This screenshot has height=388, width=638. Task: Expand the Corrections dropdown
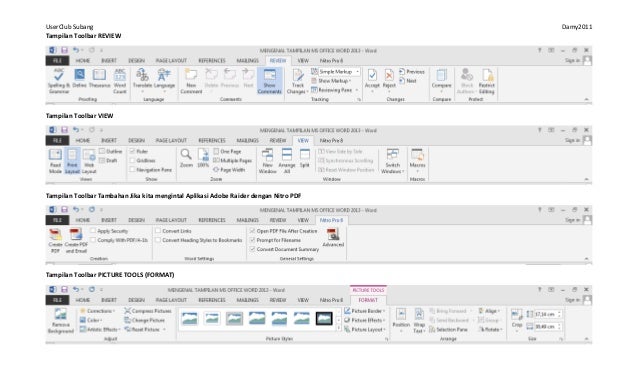pos(97,311)
